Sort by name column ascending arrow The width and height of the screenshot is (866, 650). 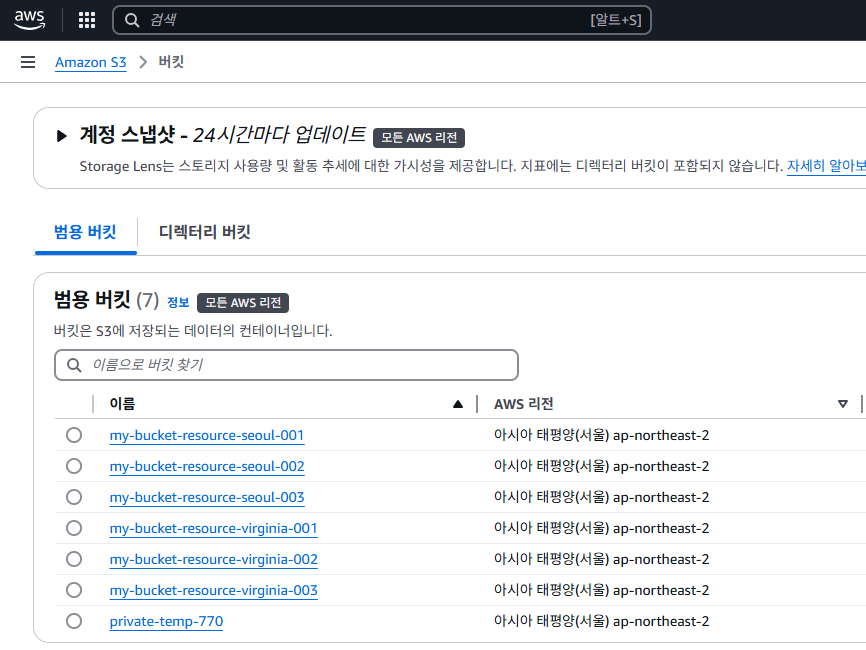point(458,404)
